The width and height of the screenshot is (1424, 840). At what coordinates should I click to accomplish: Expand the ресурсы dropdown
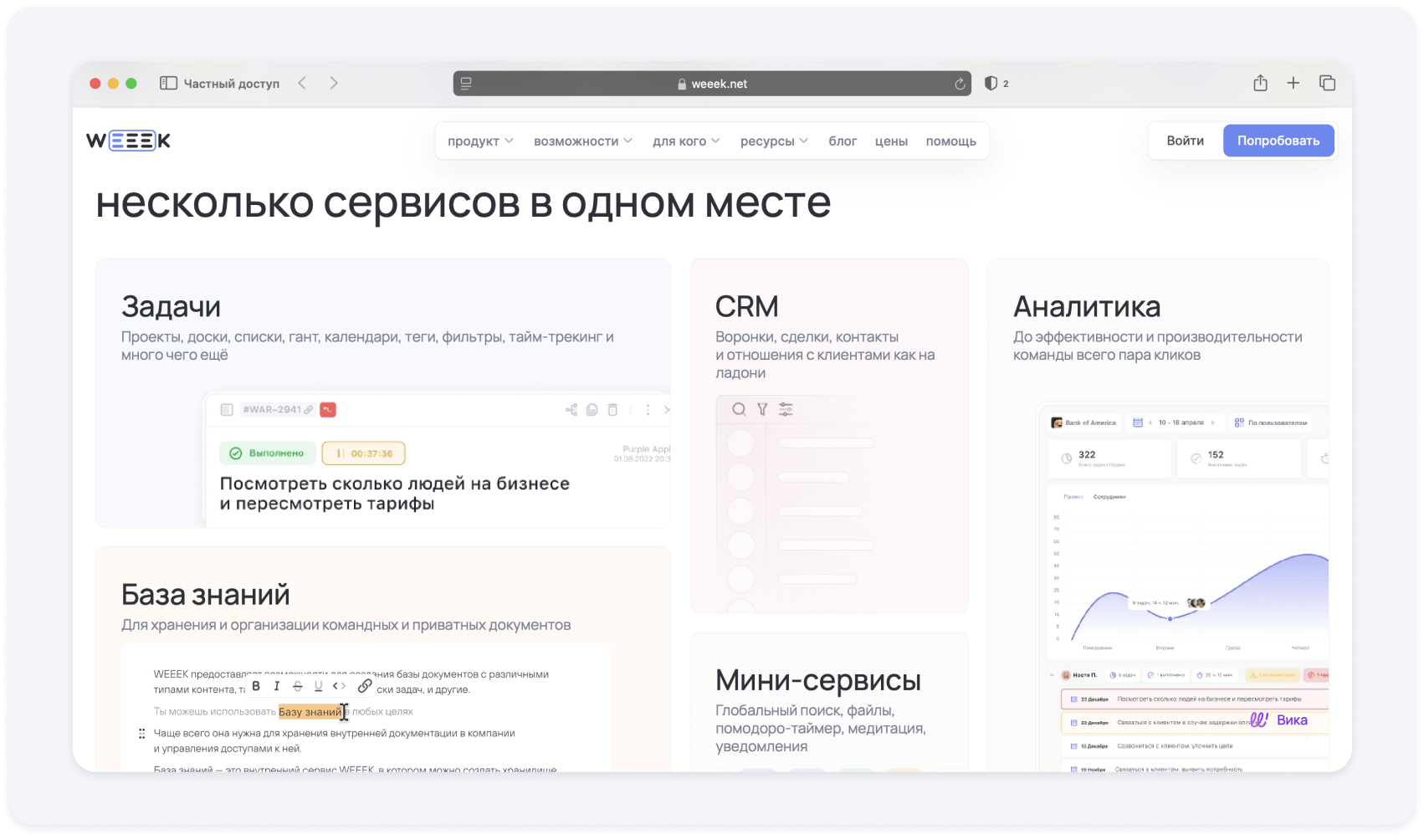pyautogui.click(x=773, y=141)
